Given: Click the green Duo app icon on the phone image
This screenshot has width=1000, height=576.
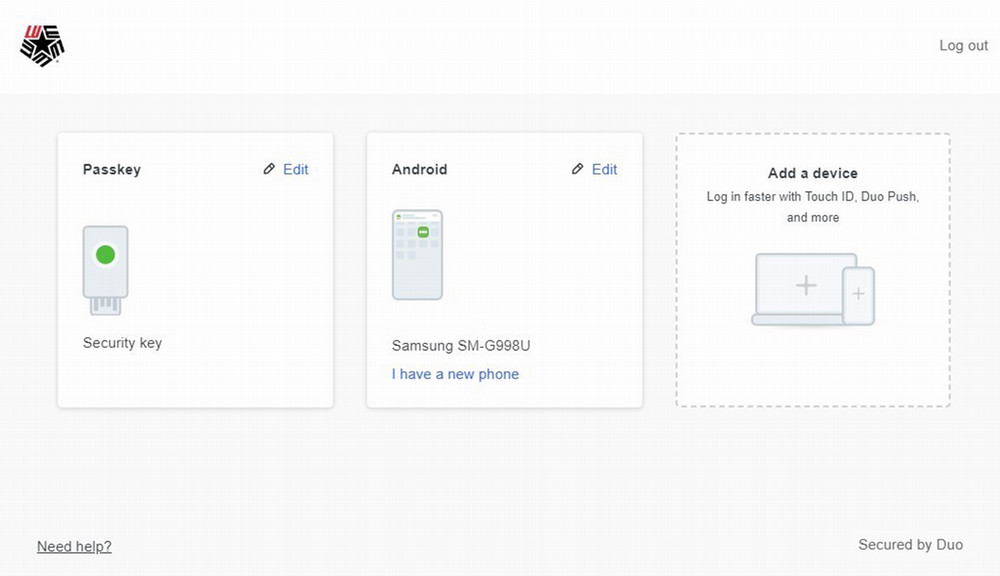Looking at the screenshot, I should pyautogui.click(x=423, y=232).
